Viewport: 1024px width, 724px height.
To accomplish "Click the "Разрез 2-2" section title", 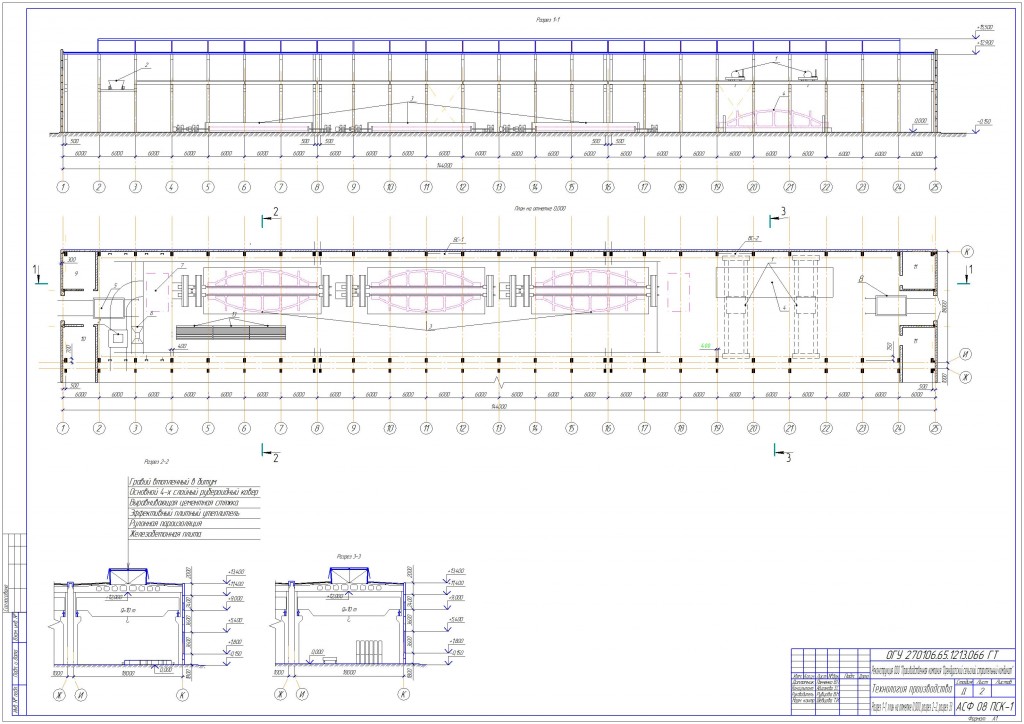I will coord(157,462).
